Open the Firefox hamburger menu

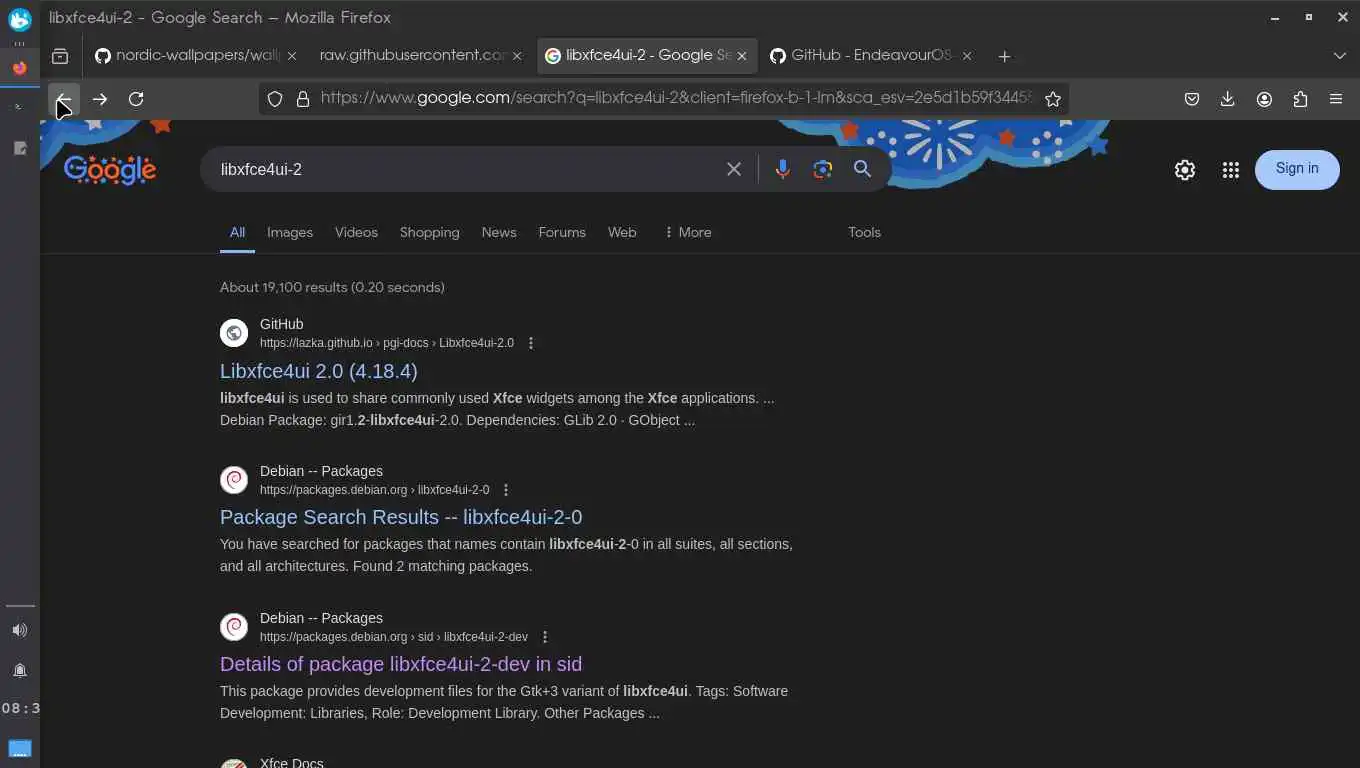click(1336, 99)
